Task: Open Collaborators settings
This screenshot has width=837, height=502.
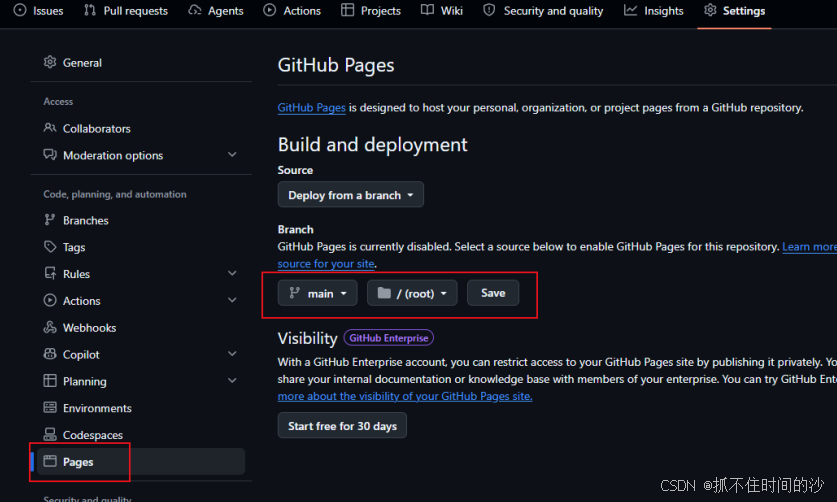Action: pyautogui.click(x=141, y=128)
